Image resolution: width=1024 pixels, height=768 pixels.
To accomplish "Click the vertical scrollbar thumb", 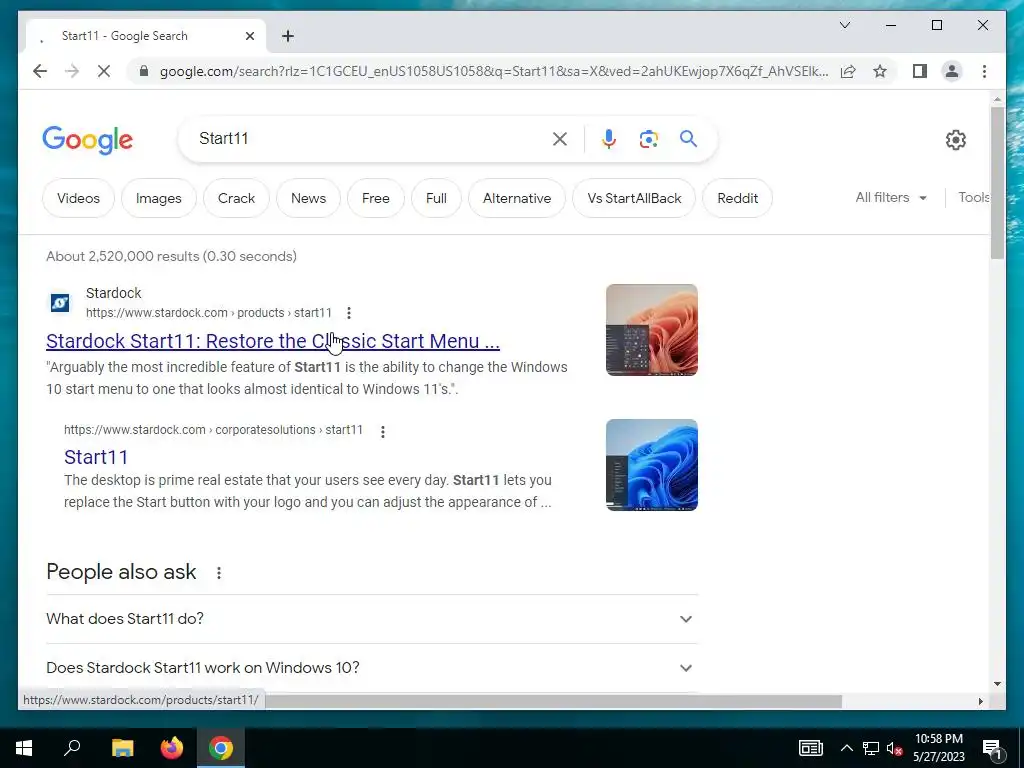I will click(997, 183).
